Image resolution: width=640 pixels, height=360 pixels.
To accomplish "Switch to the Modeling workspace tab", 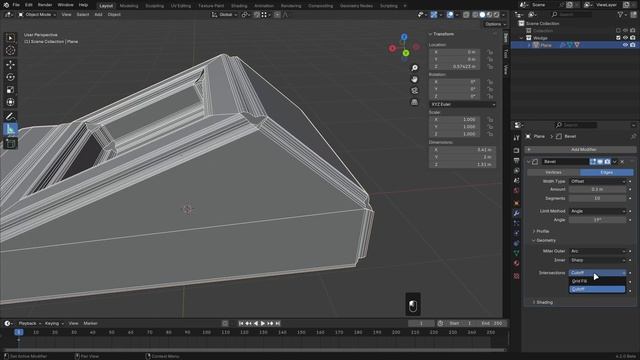I will tap(129, 6).
